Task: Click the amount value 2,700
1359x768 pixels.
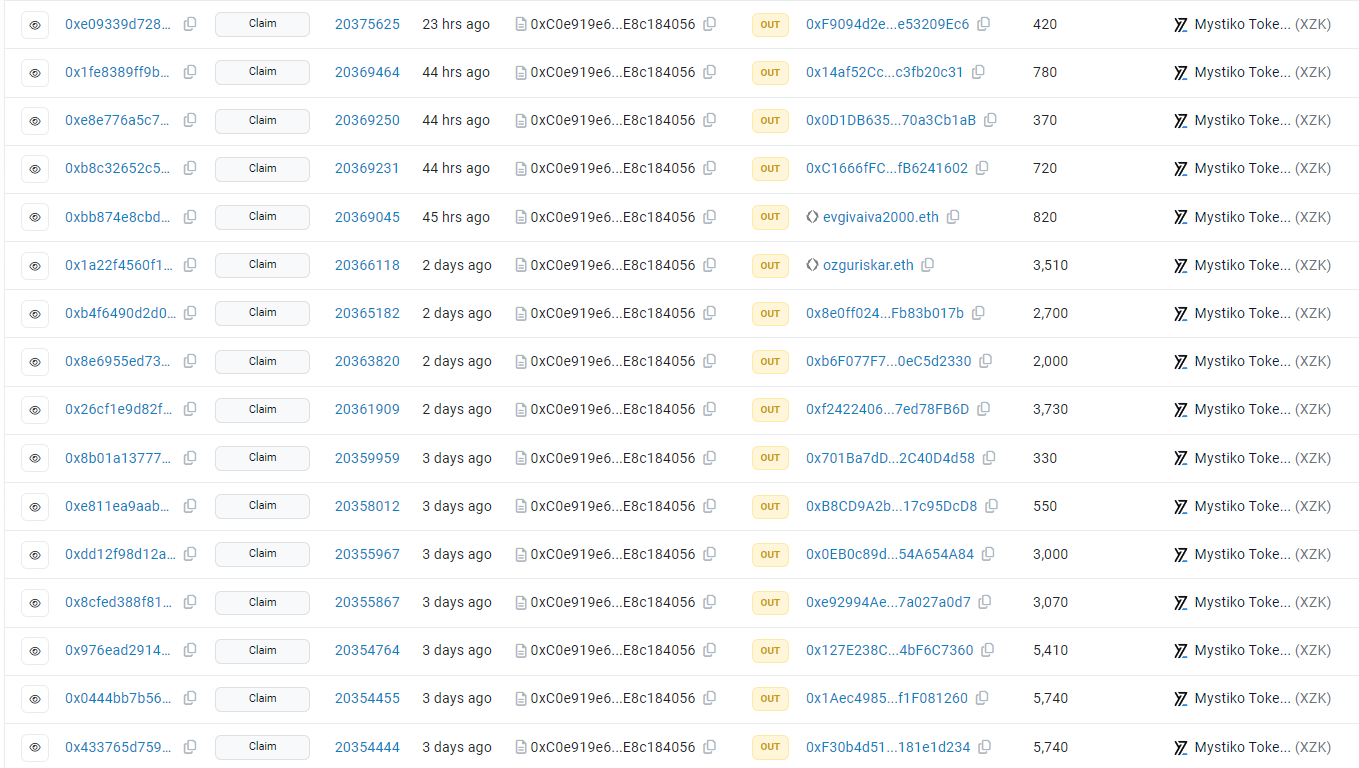Action: coord(1050,313)
